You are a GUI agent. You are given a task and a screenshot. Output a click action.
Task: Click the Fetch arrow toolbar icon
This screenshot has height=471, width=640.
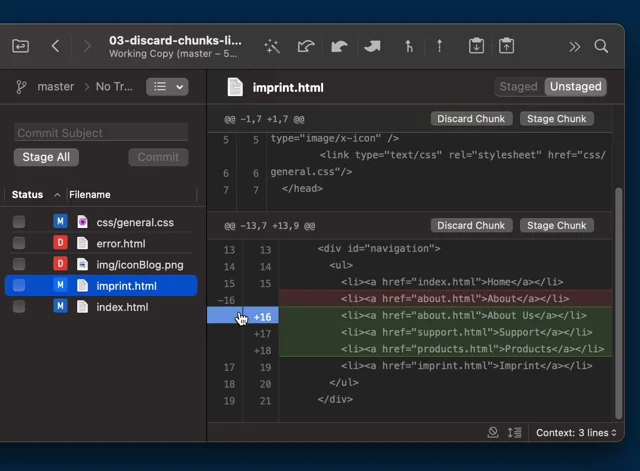[x=306, y=46]
